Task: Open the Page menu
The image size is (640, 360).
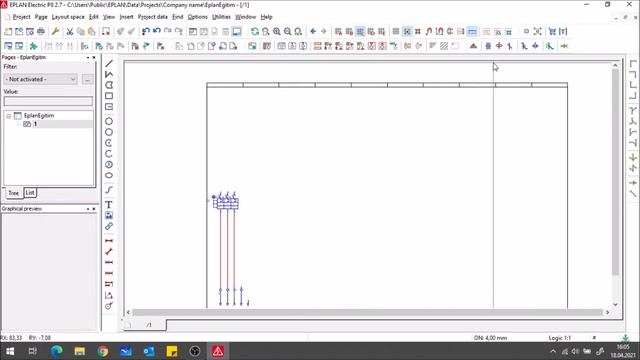Action: tap(41, 17)
